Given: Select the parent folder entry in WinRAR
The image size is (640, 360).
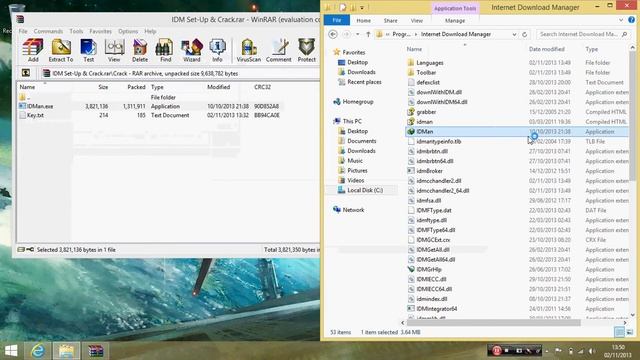Looking at the screenshot, I should (24, 97).
